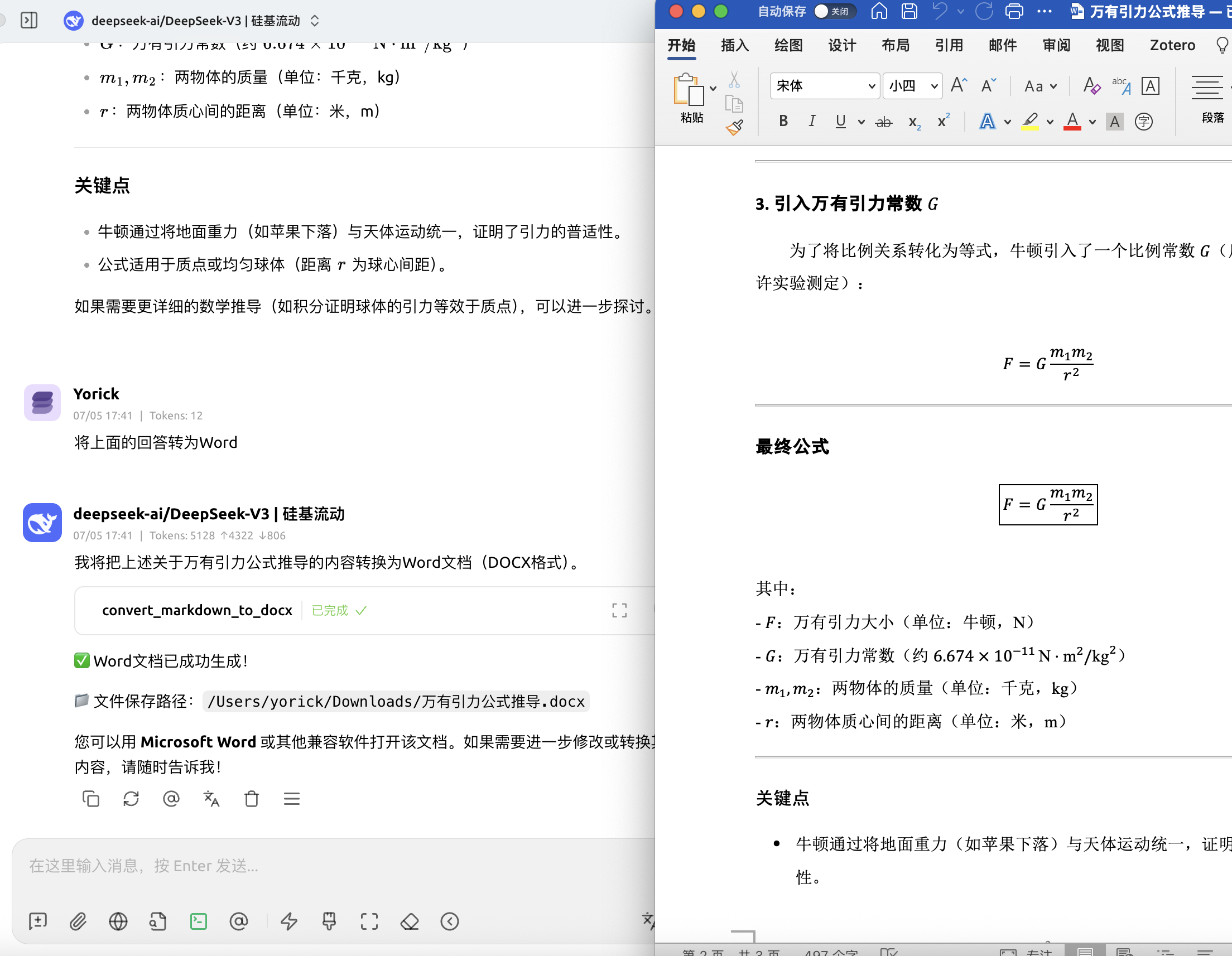Click the Bold formatting button
This screenshot has height=956, width=1232.
pyautogui.click(x=783, y=121)
